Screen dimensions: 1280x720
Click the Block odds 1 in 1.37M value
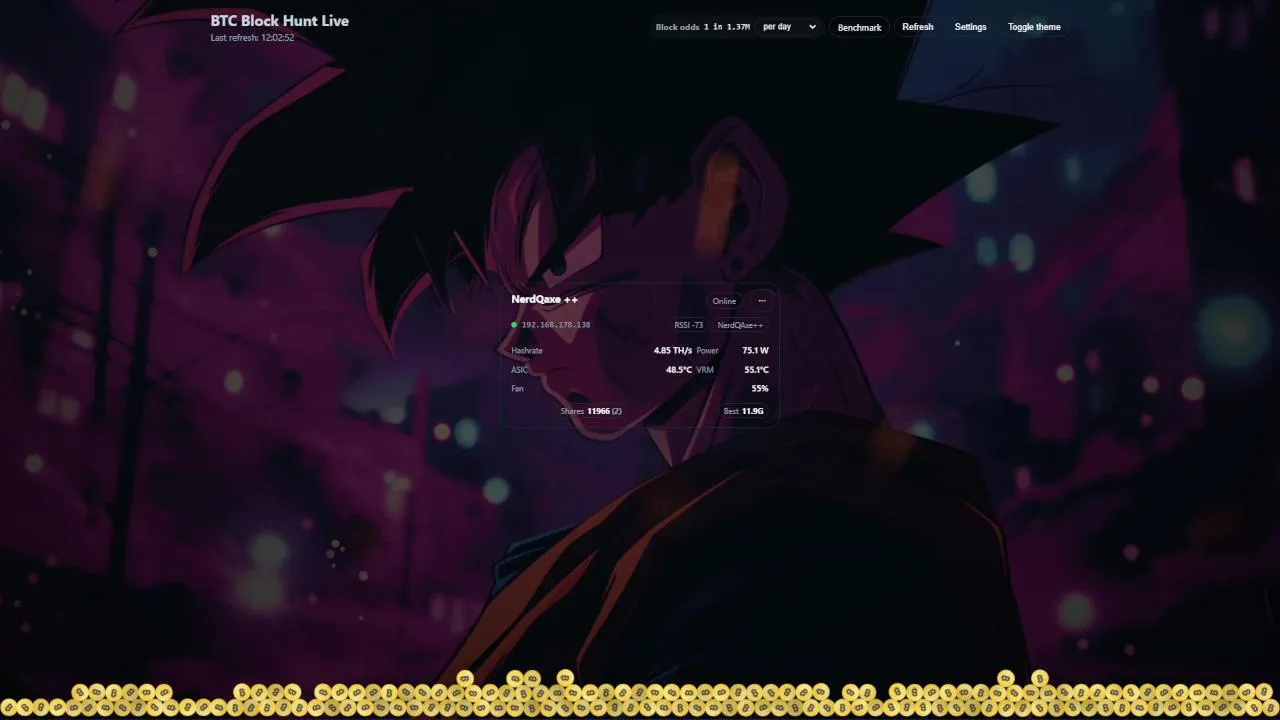pyautogui.click(x=703, y=27)
